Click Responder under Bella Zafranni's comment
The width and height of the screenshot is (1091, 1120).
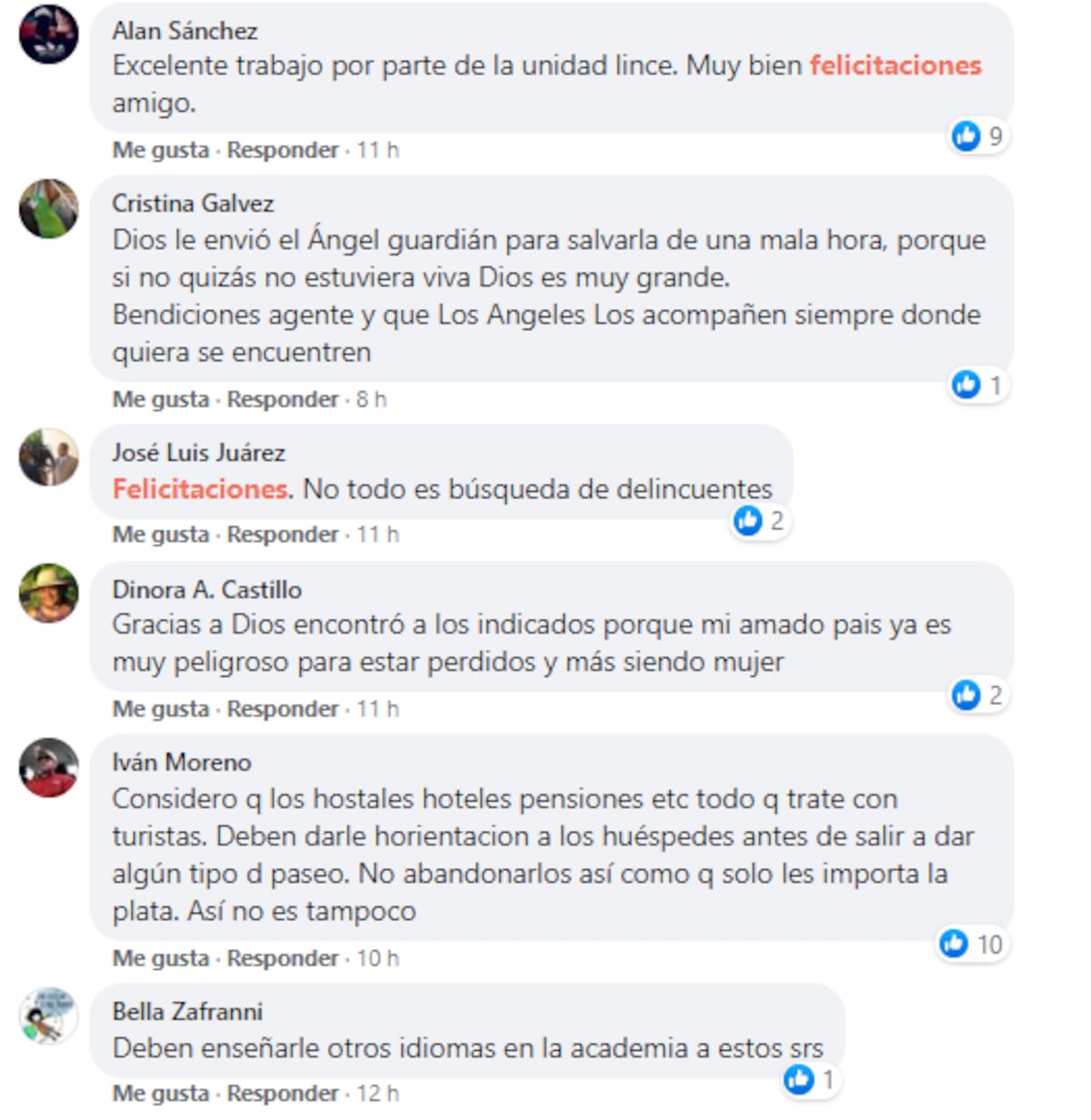283,1094
